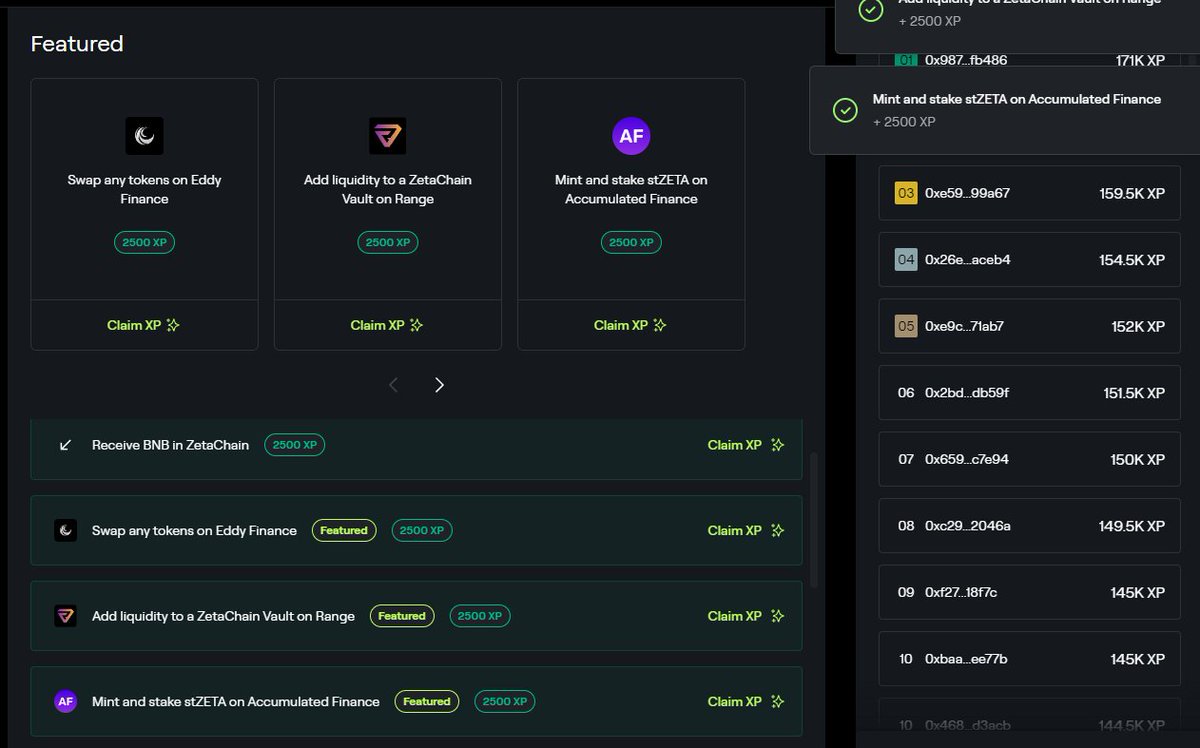
Task: Click the Eddy Finance icon in the task list row
Action: pyautogui.click(x=66, y=531)
